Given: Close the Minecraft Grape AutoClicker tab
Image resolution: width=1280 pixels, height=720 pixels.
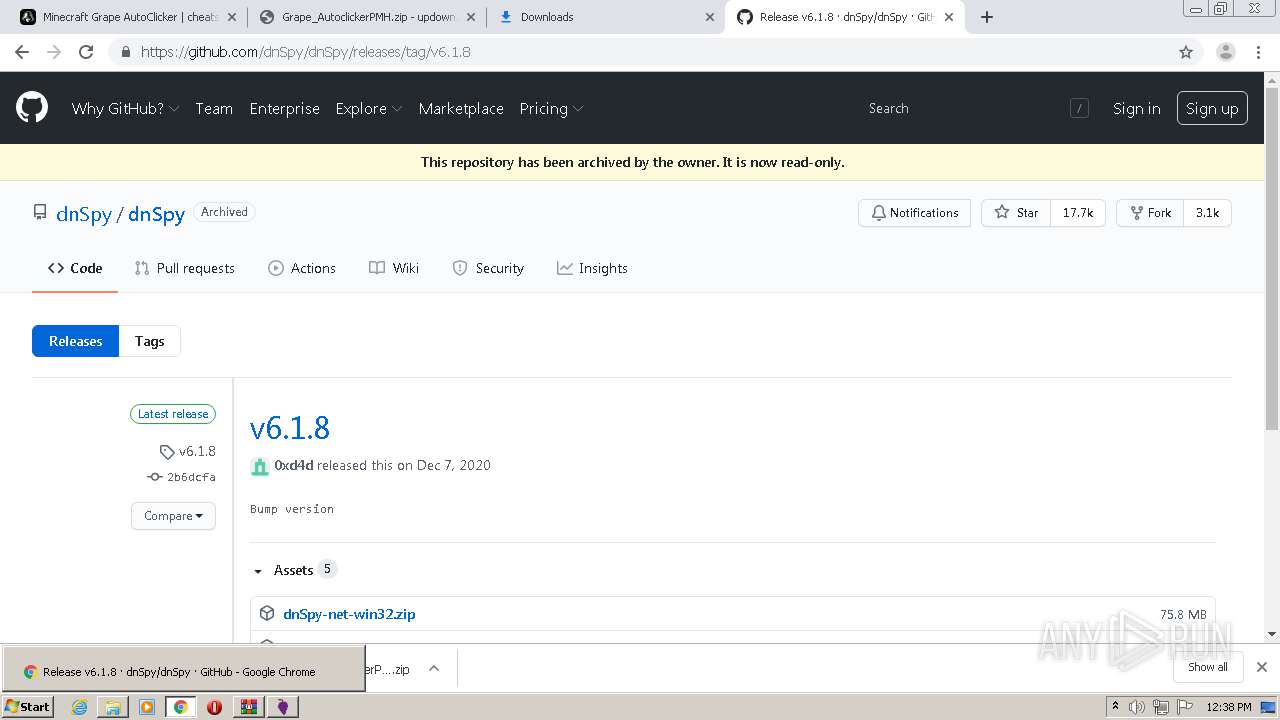Looking at the screenshot, I should coord(231,17).
